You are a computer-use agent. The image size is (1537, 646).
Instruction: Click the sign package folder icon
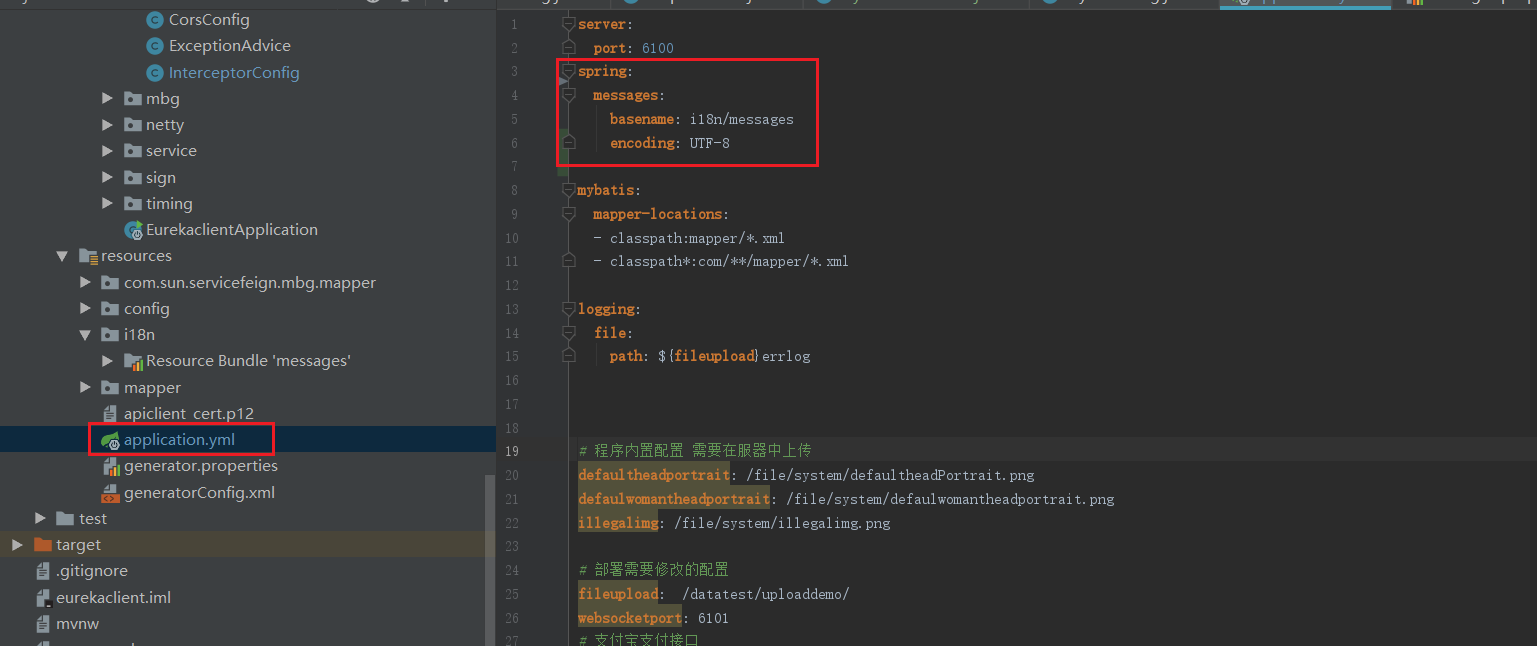[x=132, y=178]
